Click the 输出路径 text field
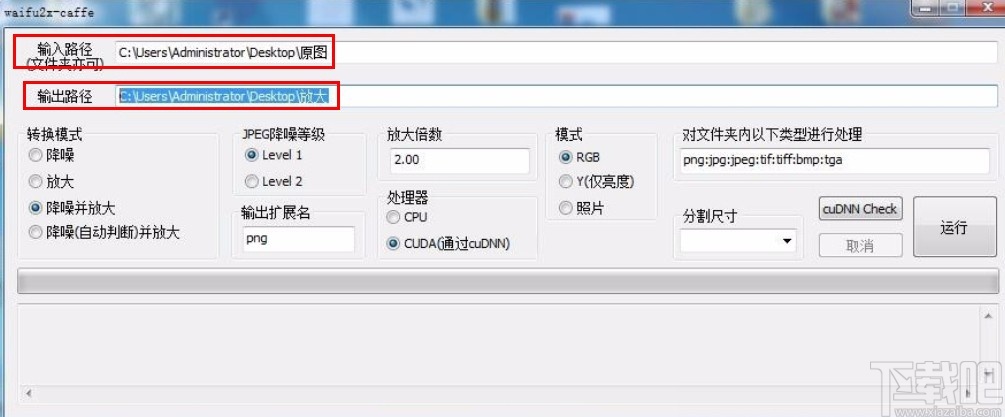 tap(556, 96)
